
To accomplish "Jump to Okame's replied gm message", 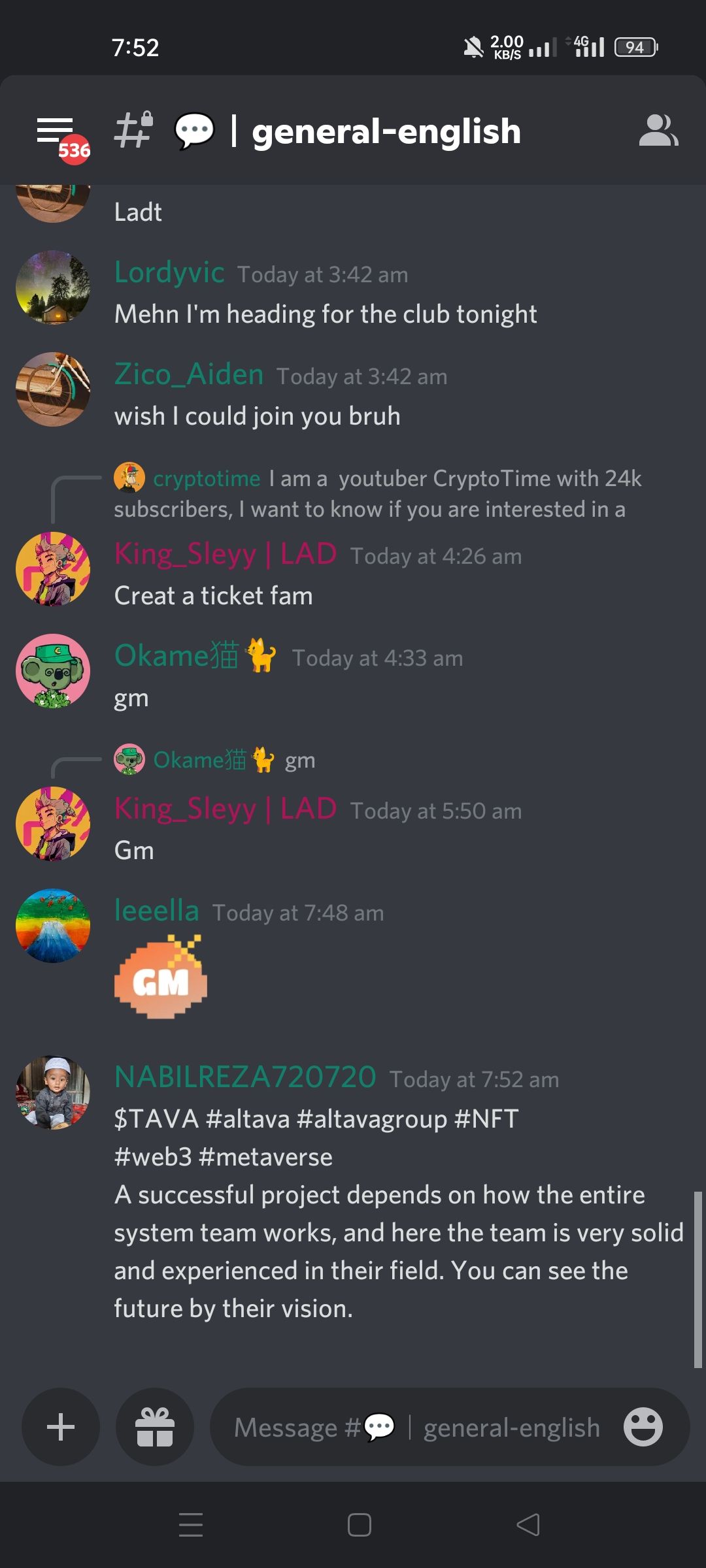I will coord(215,760).
